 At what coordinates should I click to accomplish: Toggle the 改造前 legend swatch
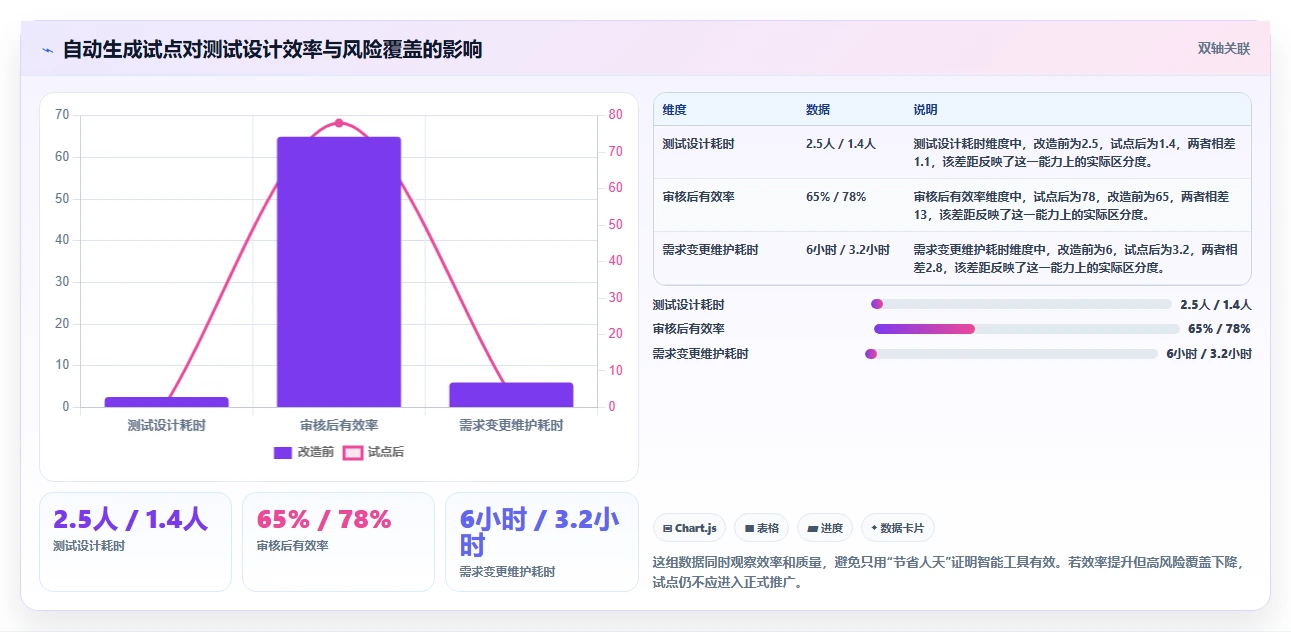[283, 452]
